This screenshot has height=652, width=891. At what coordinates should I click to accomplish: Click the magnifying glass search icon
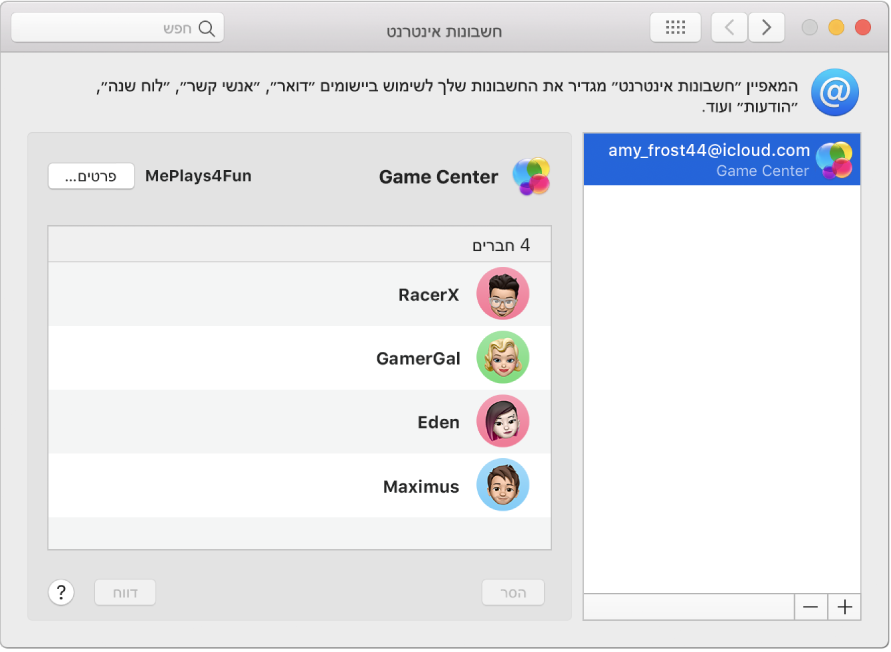click(x=207, y=28)
